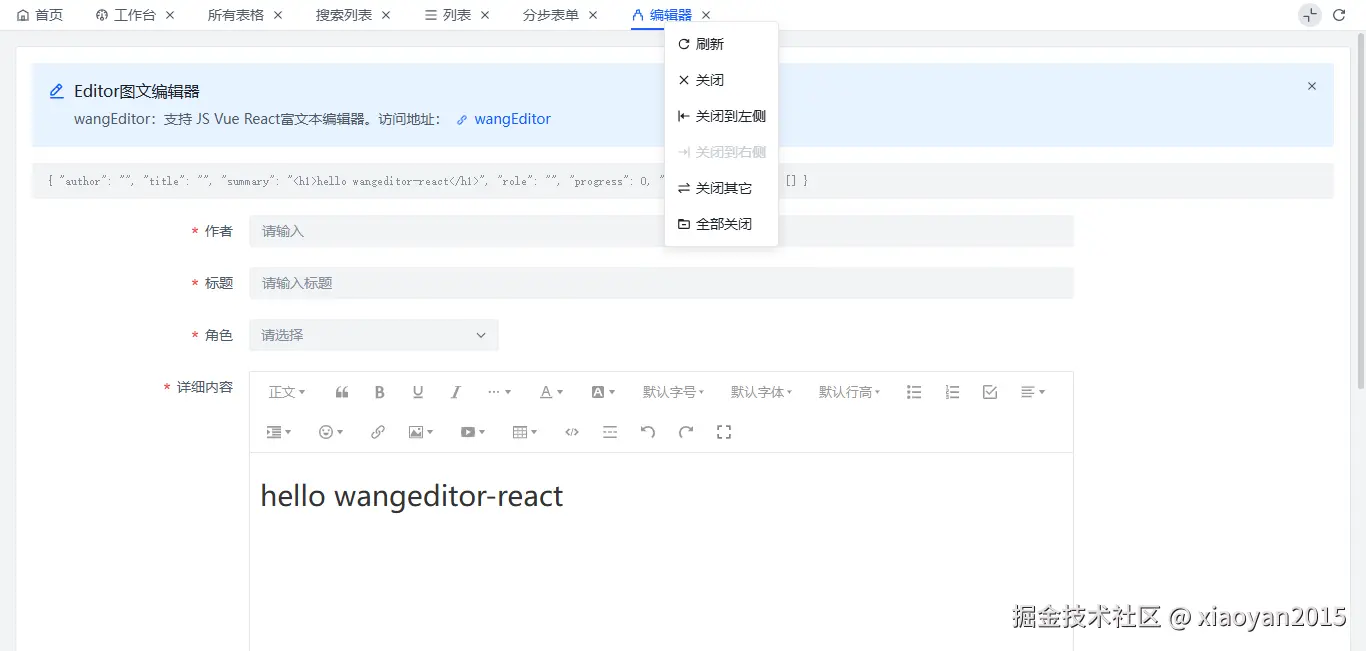Insert a bulleted list

pyautogui.click(x=914, y=392)
